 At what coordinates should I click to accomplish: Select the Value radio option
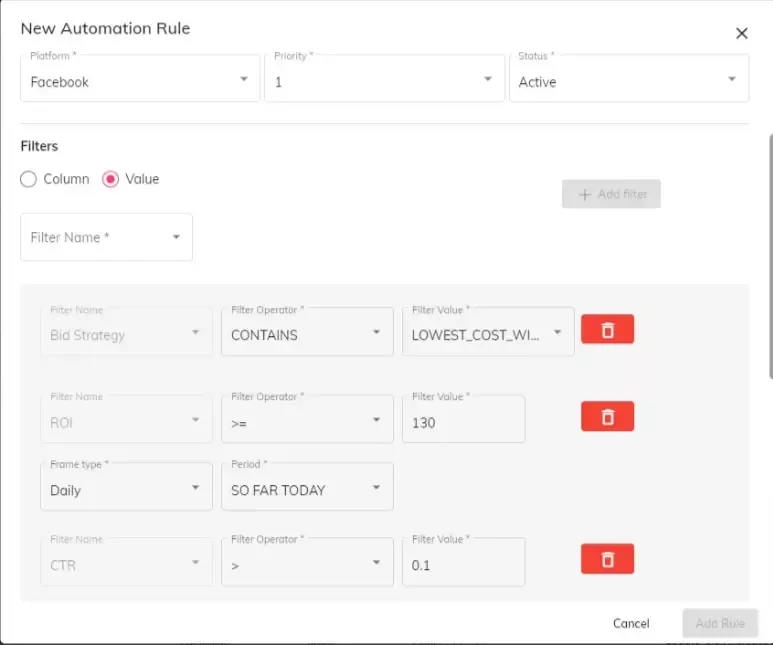[x=112, y=179]
